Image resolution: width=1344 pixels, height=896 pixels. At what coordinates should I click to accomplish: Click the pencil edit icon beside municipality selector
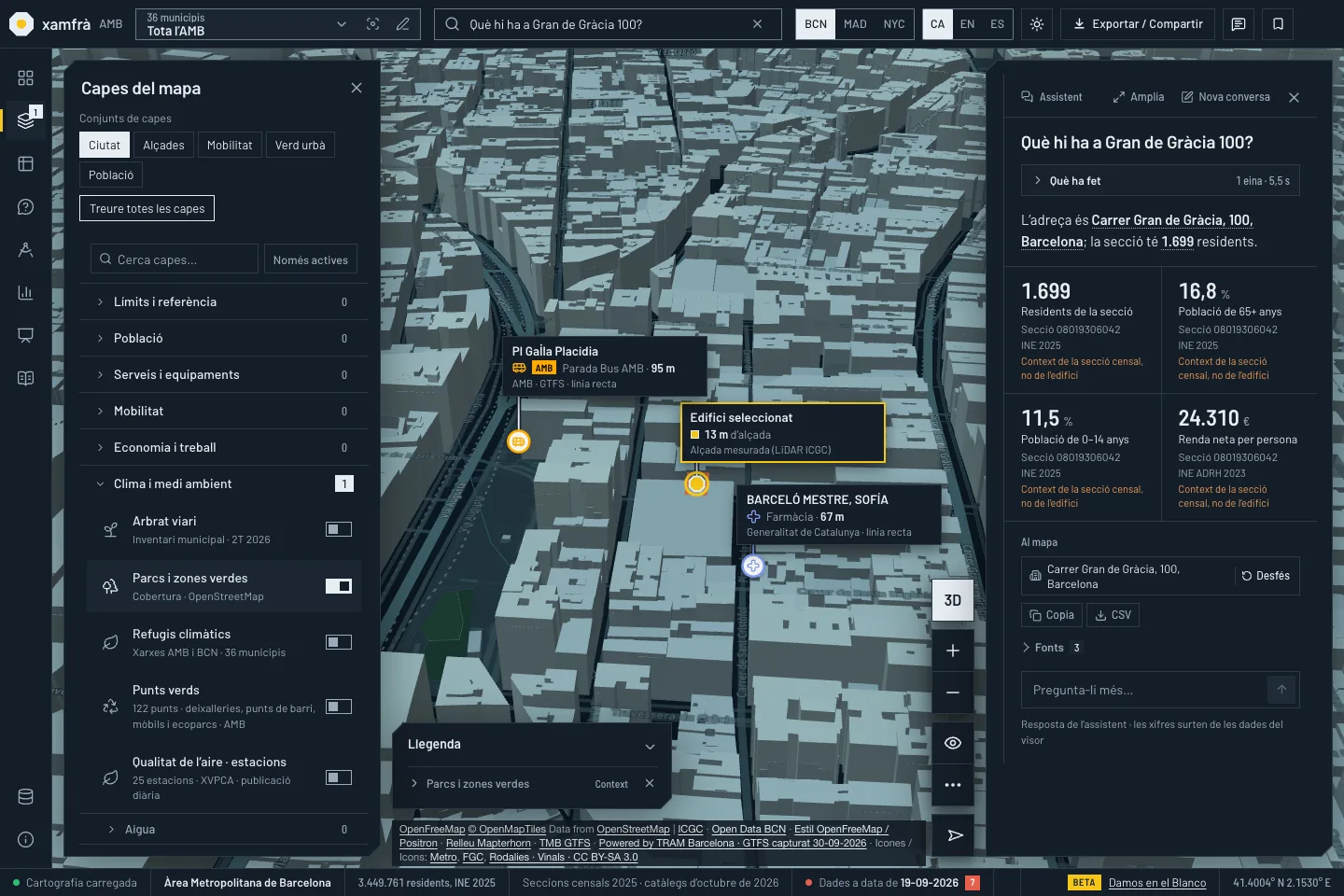tap(402, 24)
